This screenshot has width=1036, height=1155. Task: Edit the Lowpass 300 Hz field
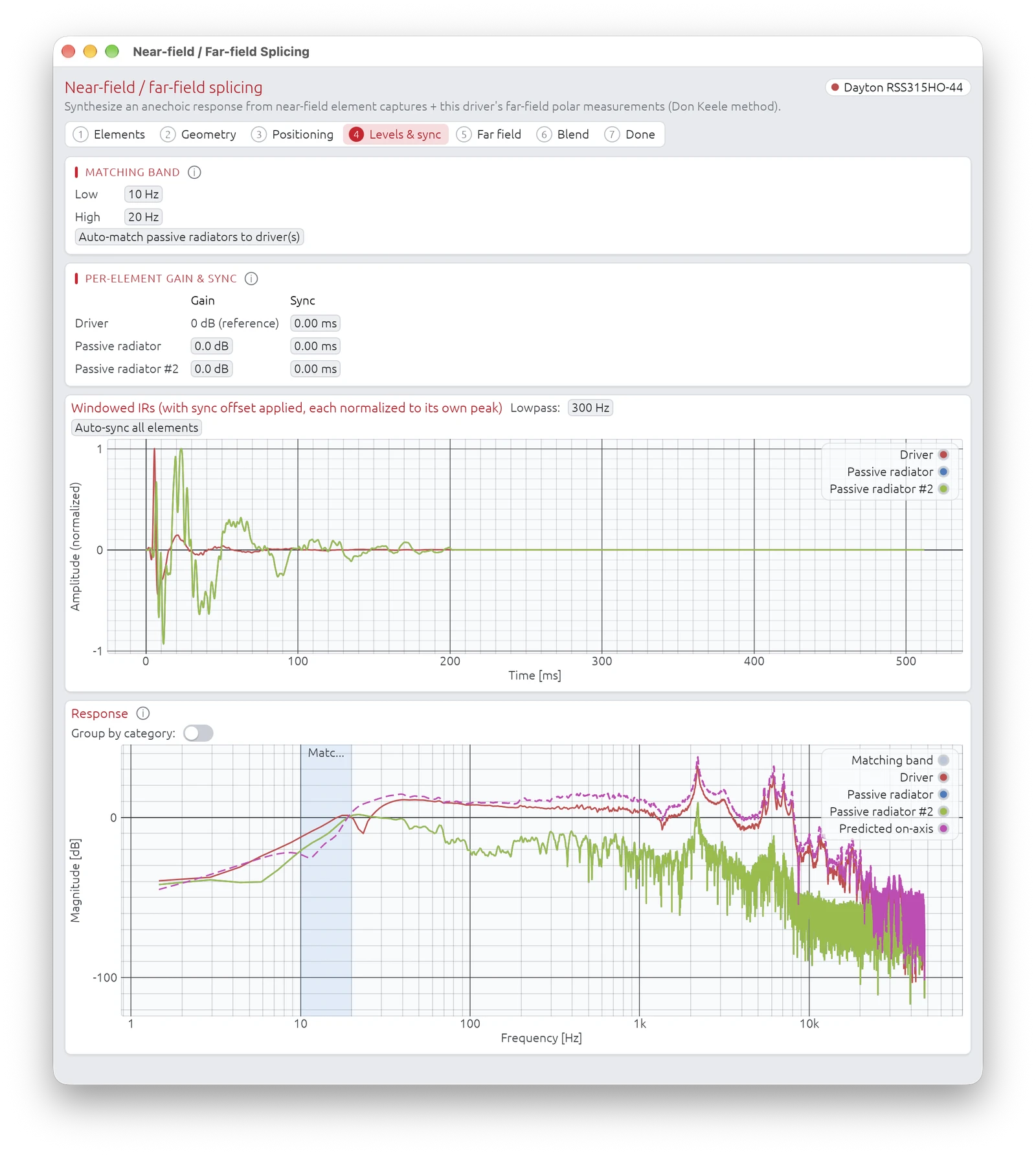click(x=590, y=407)
